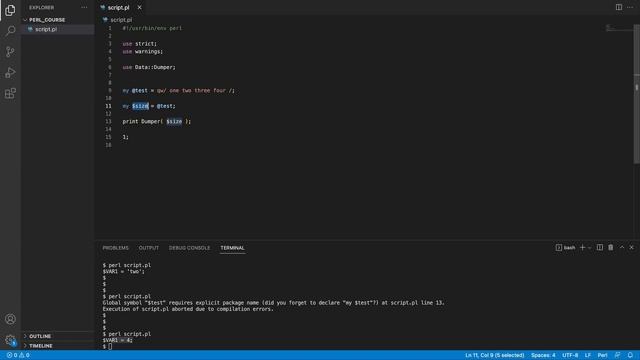Click 'use warnings;' line in editor
Viewport: 640px width, 360px height.
(142, 51)
